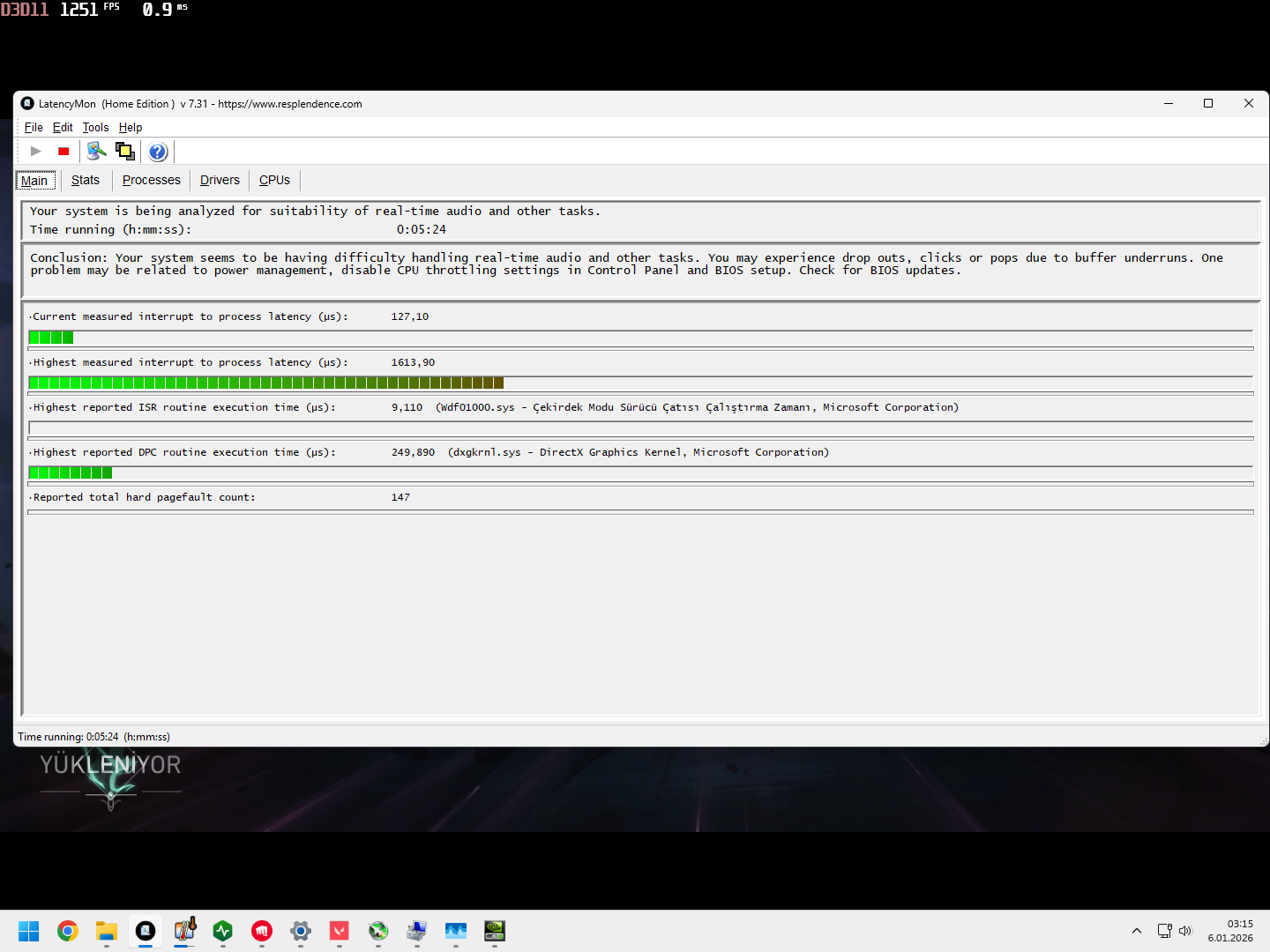This screenshot has width=1270, height=952.
Task: Click the DPC execution time value 249,890
Action: 413,452
